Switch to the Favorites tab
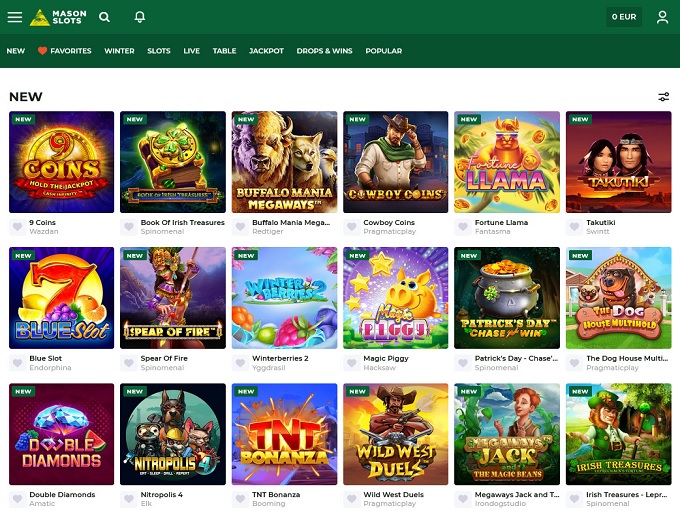The width and height of the screenshot is (680, 511). click(64, 51)
